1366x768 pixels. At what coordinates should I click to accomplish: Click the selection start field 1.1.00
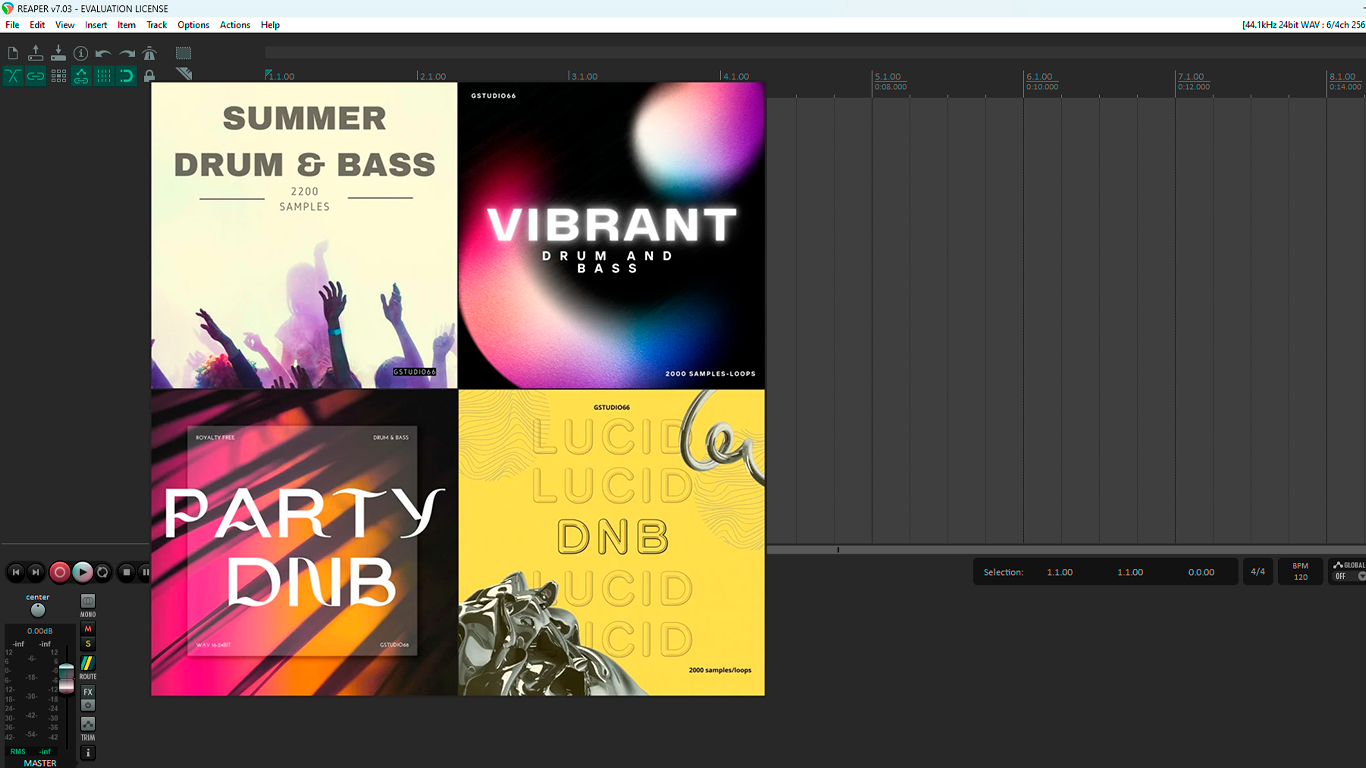point(1060,572)
